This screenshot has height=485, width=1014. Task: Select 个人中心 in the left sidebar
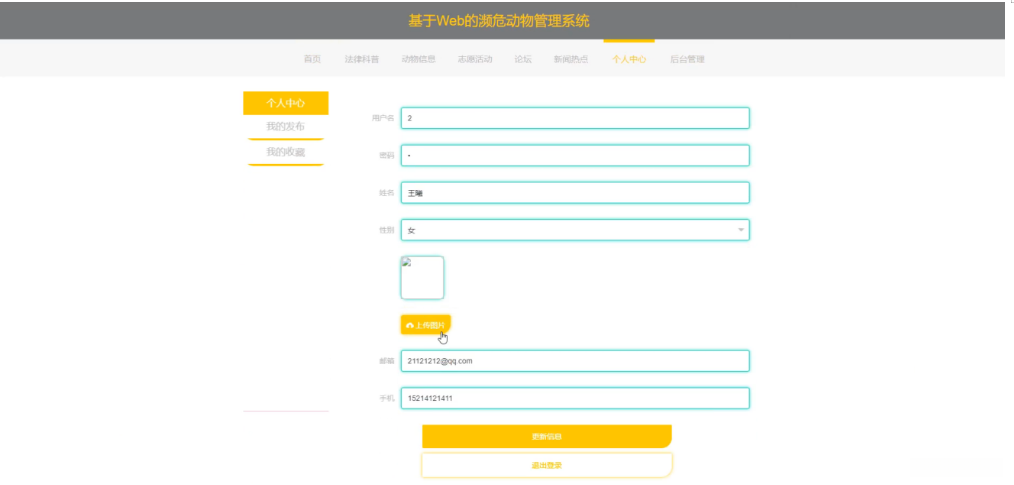(x=285, y=103)
